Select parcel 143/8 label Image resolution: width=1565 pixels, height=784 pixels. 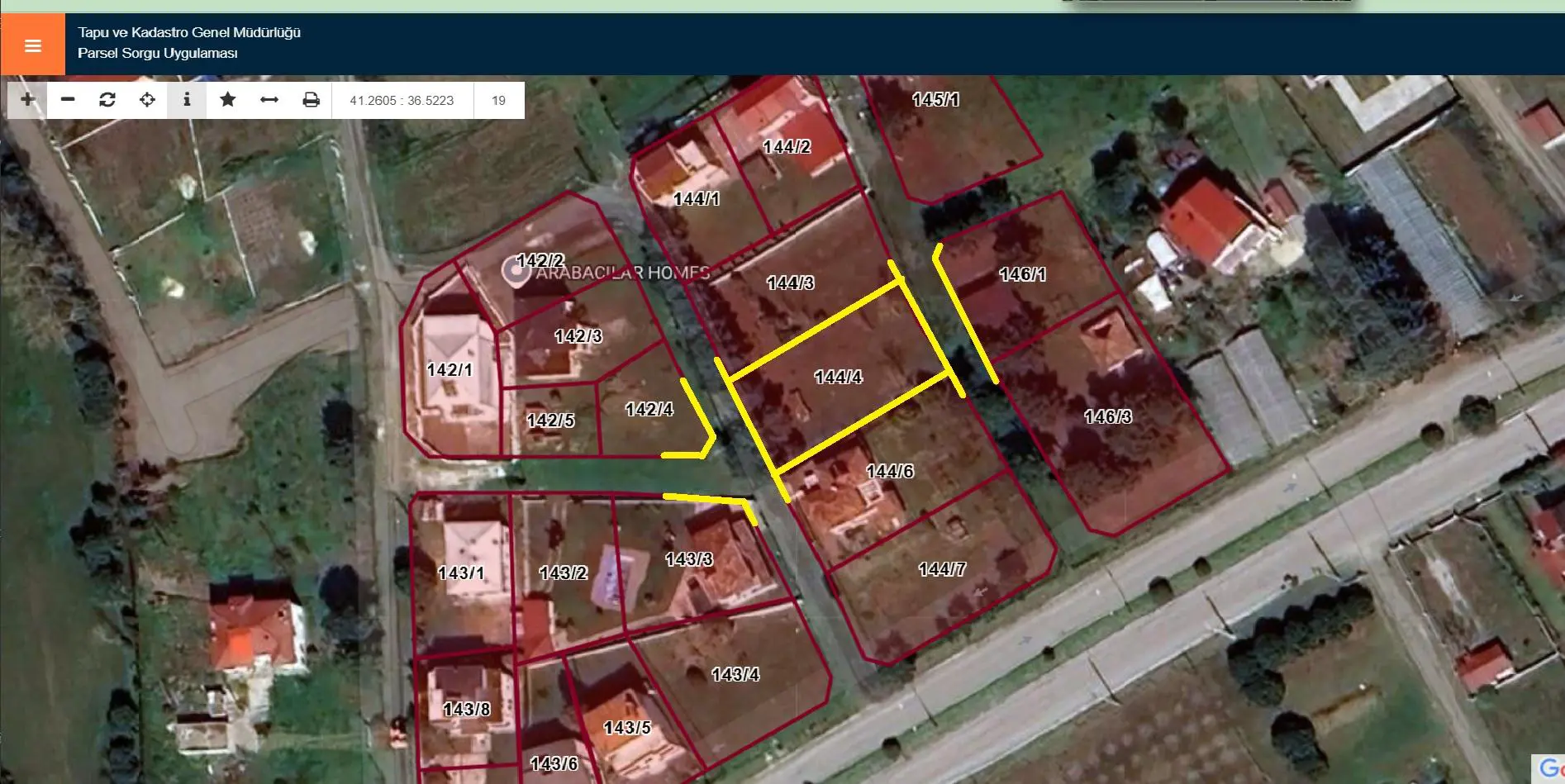click(467, 710)
